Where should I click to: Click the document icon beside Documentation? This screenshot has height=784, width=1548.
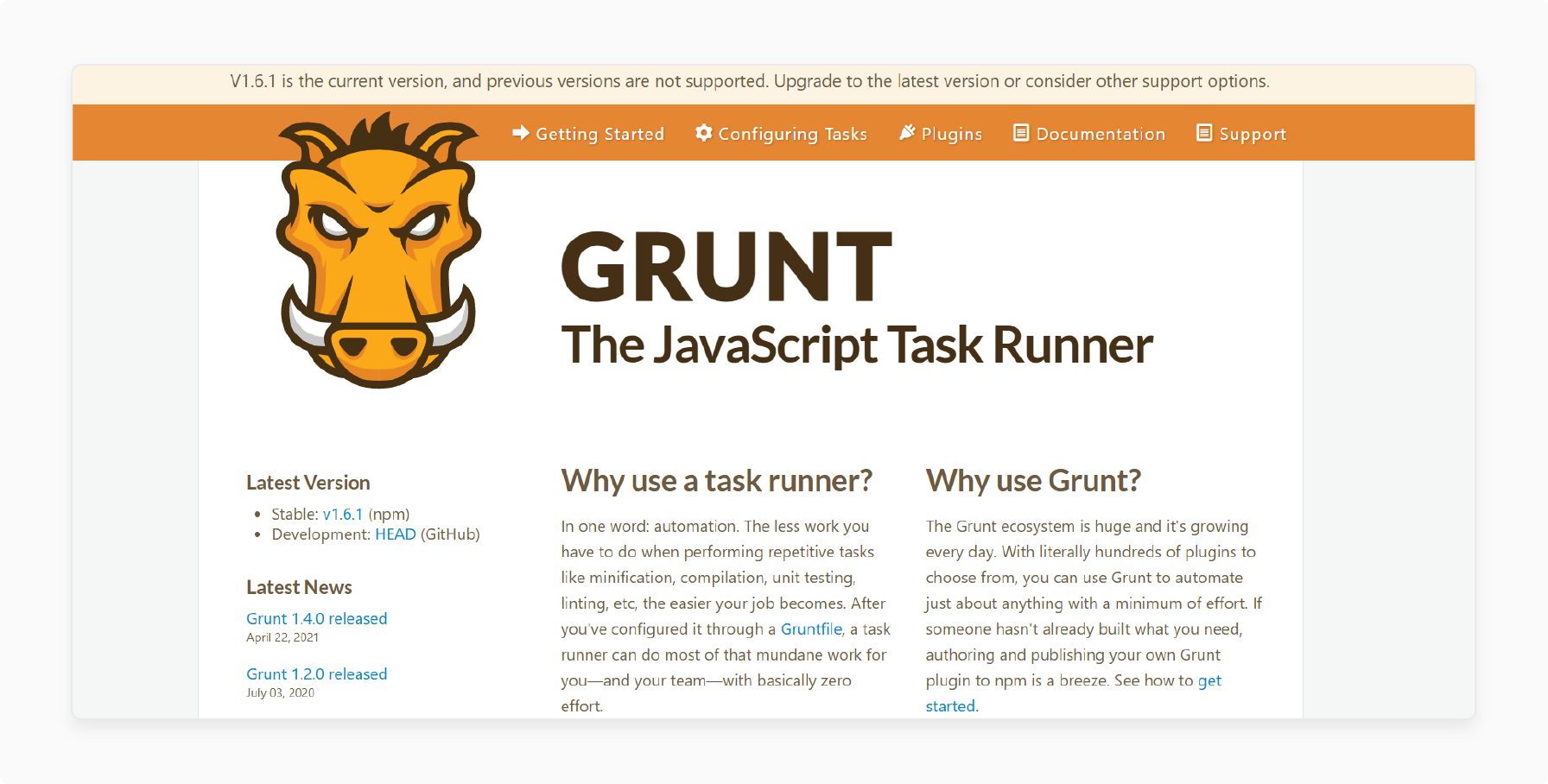point(1021,133)
